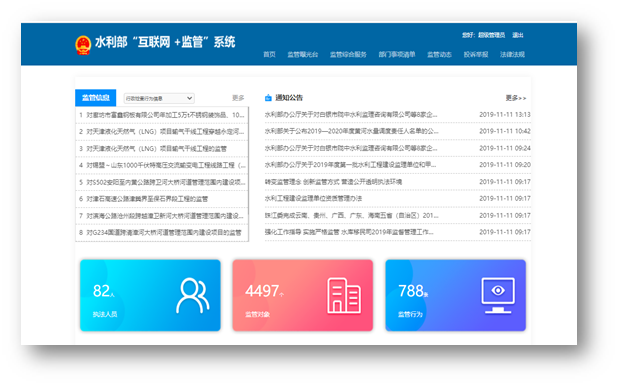Click the 2019-11-11 10:42 timestamp
The width and height of the screenshot is (619, 387).
click(x=505, y=131)
